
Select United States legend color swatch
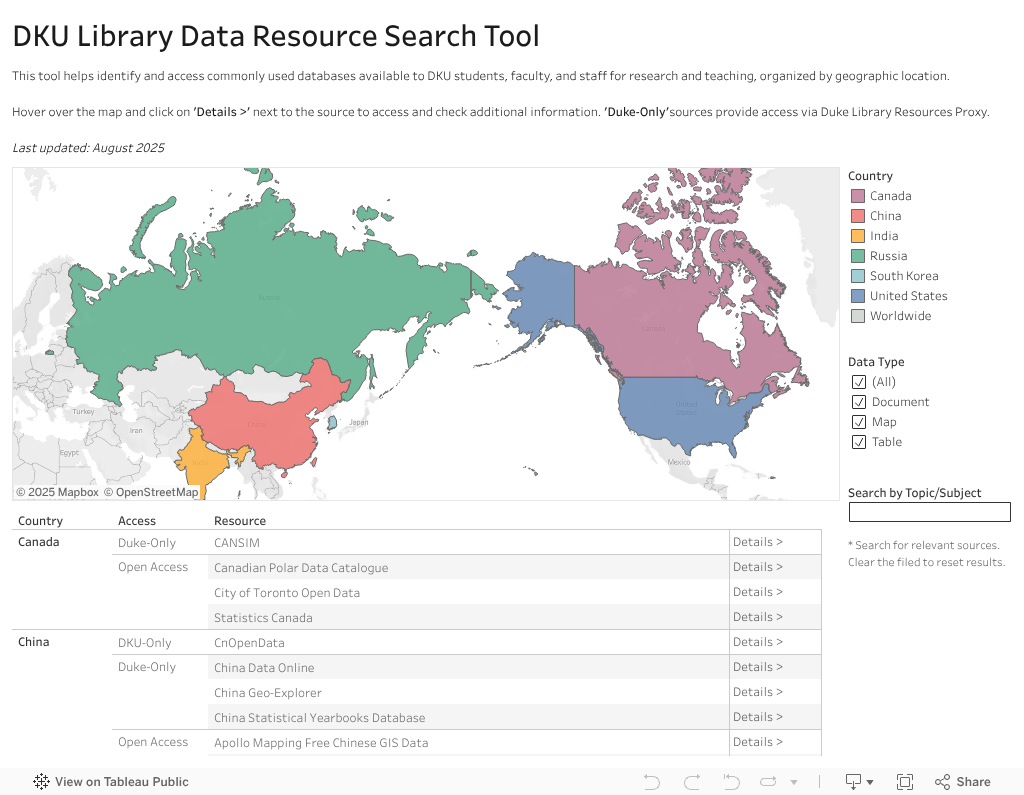coord(857,296)
